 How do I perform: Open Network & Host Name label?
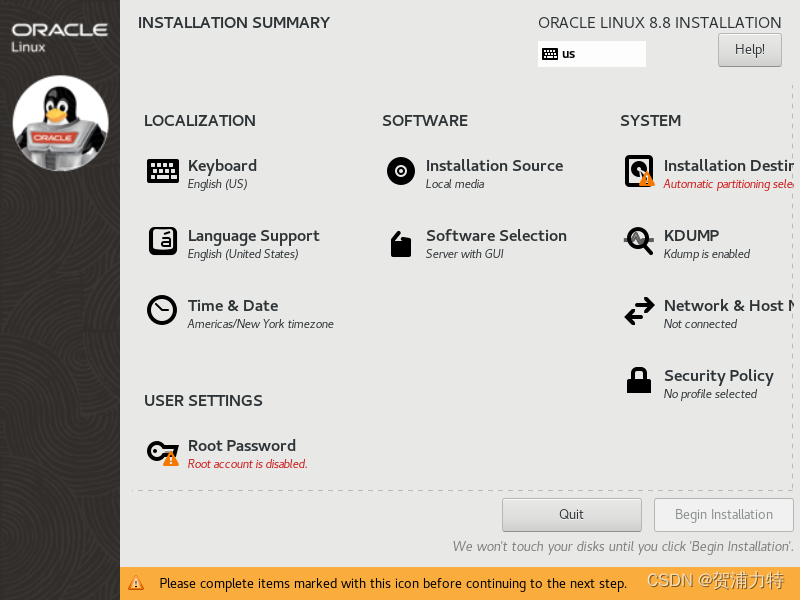[729, 306]
